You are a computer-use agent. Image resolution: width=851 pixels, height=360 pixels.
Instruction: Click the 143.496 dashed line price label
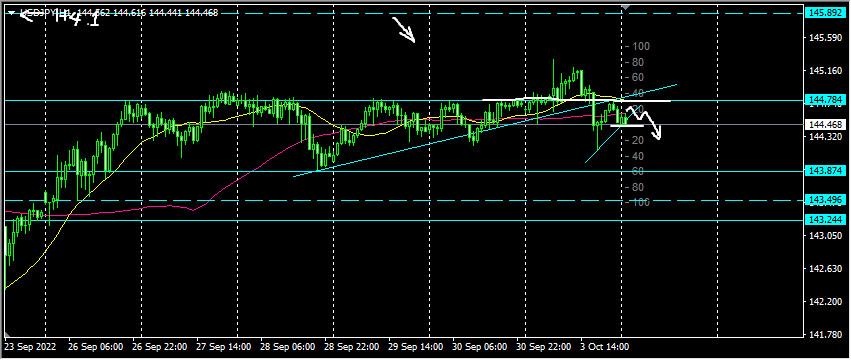click(x=824, y=200)
